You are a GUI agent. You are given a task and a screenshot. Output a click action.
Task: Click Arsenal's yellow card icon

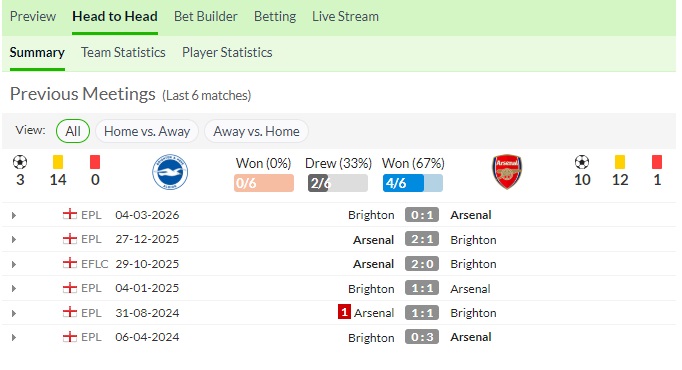point(620,162)
